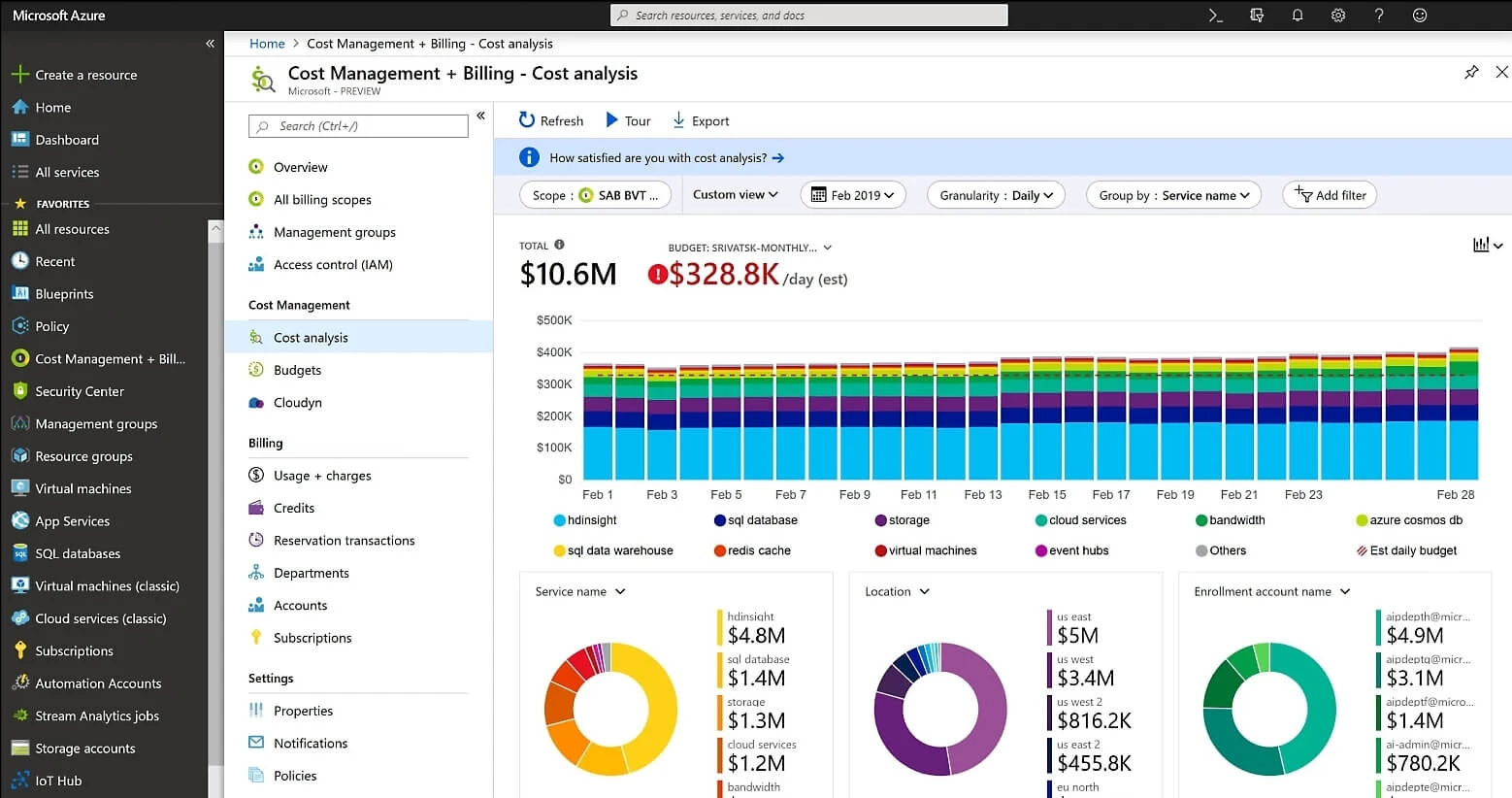This screenshot has height=798, width=1512.
Task: Open the Feb 2019 date range picker
Action: click(852, 194)
